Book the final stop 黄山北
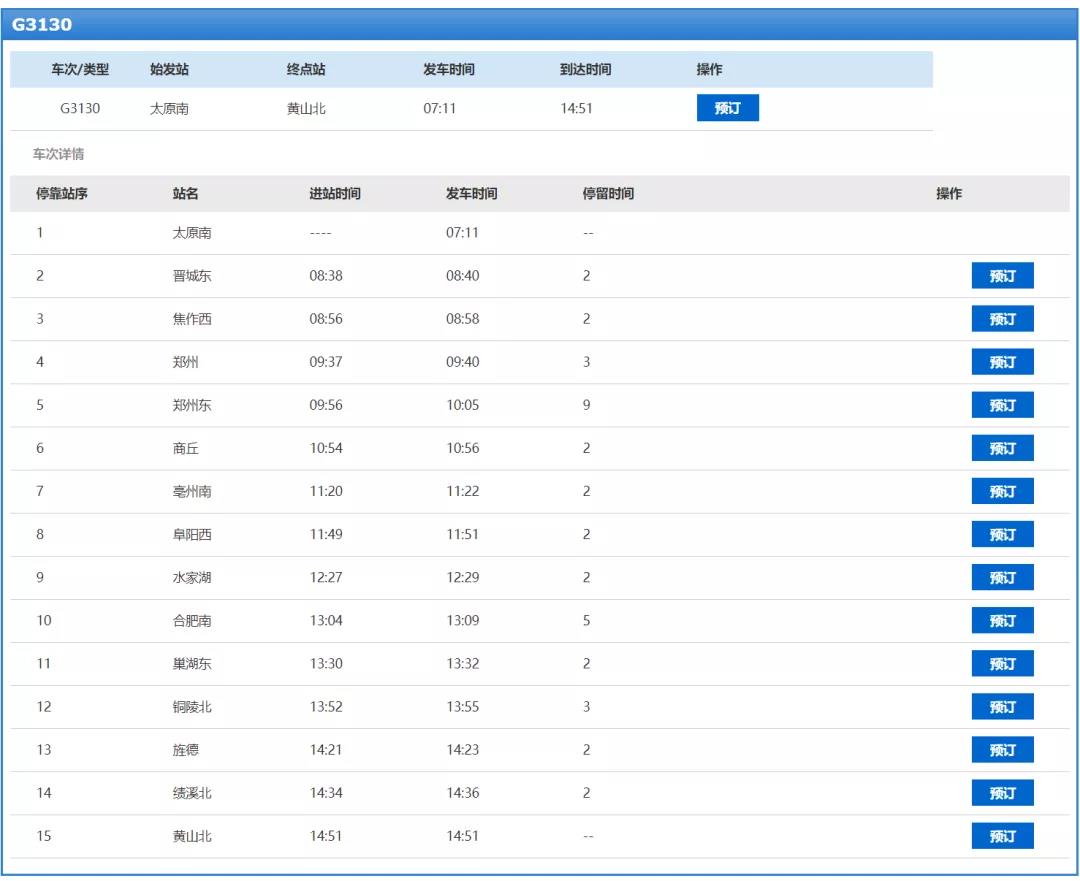The width and height of the screenshot is (1080, 881). pos(1002,836)
